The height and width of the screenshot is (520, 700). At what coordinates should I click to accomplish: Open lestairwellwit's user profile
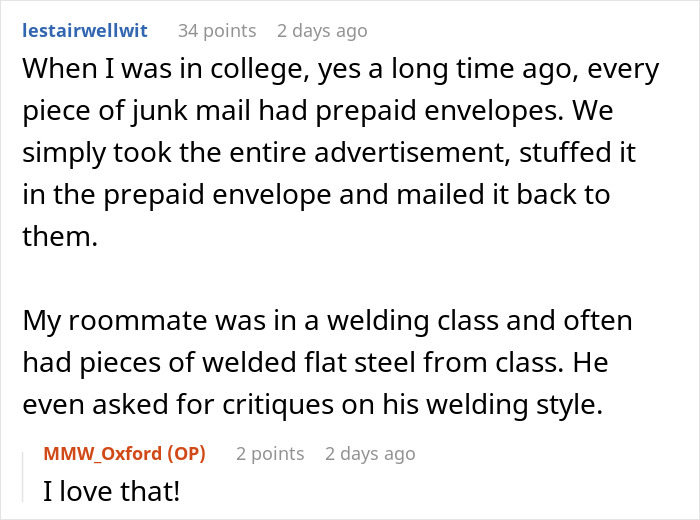coord(85,31)
